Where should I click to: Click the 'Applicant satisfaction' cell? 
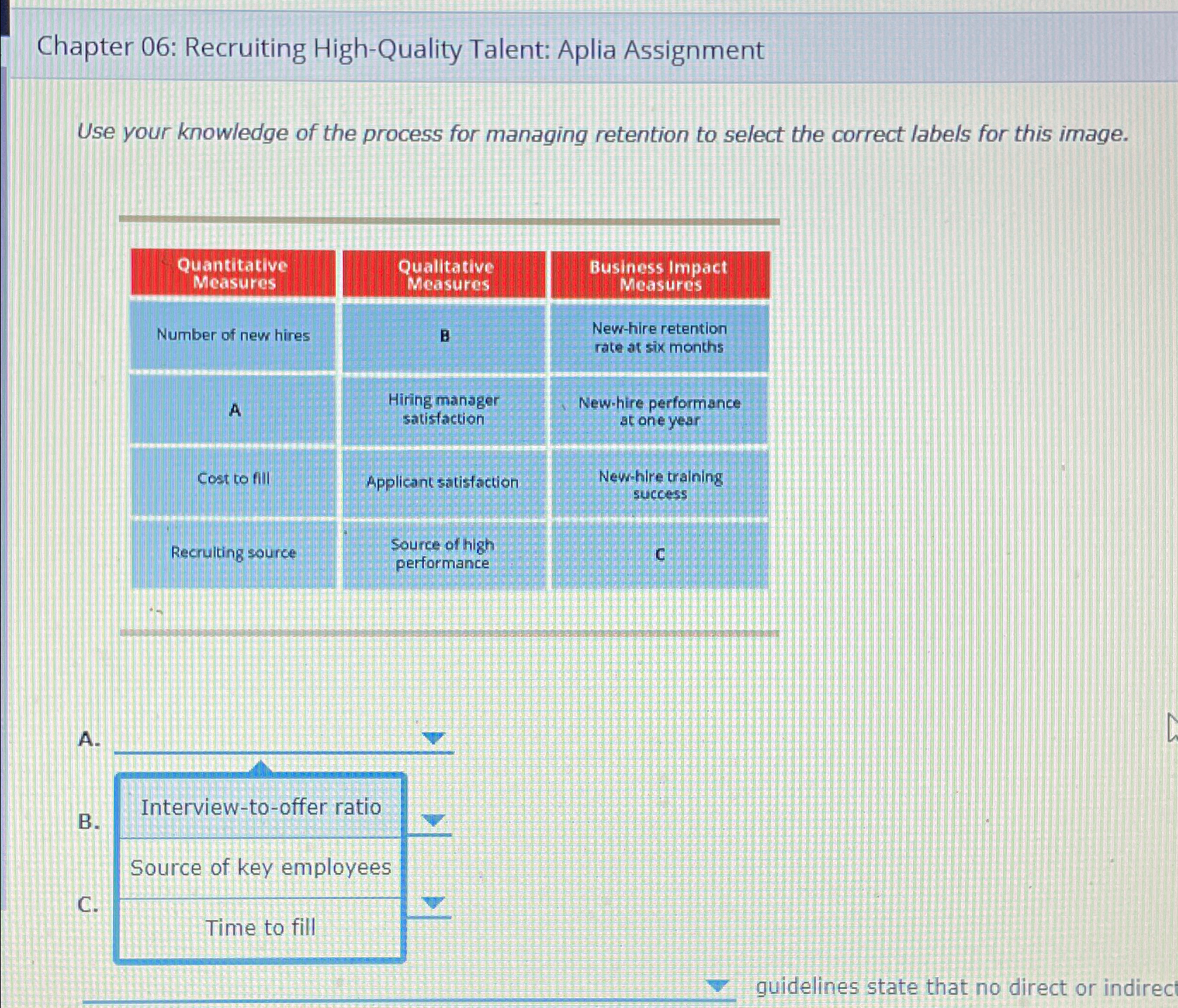(444, 482)
